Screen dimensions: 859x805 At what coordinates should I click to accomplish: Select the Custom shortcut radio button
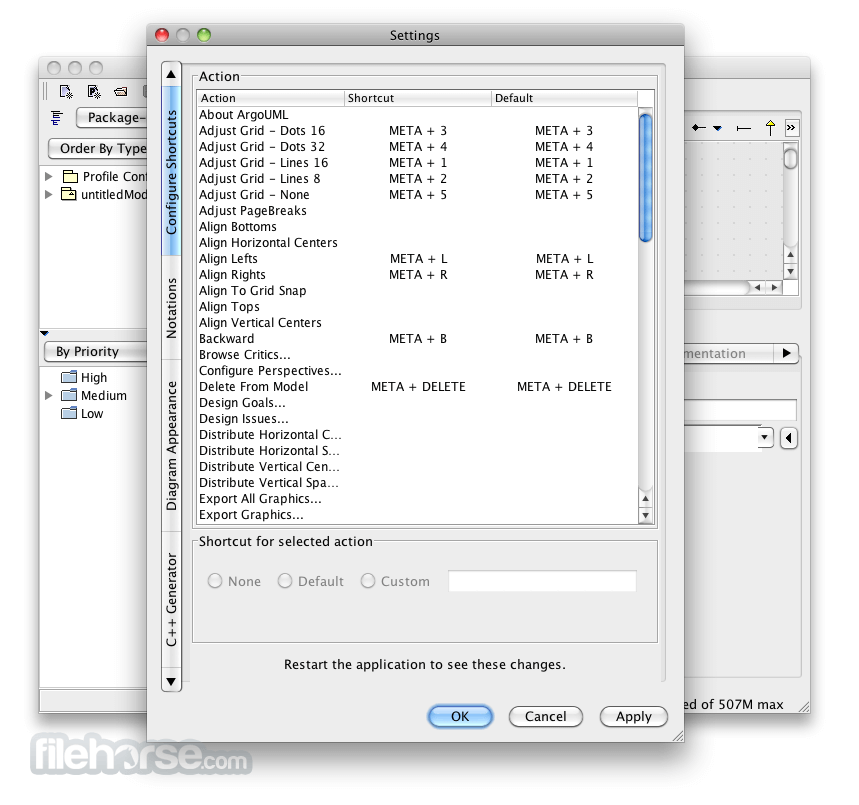[x=367, y=581]
